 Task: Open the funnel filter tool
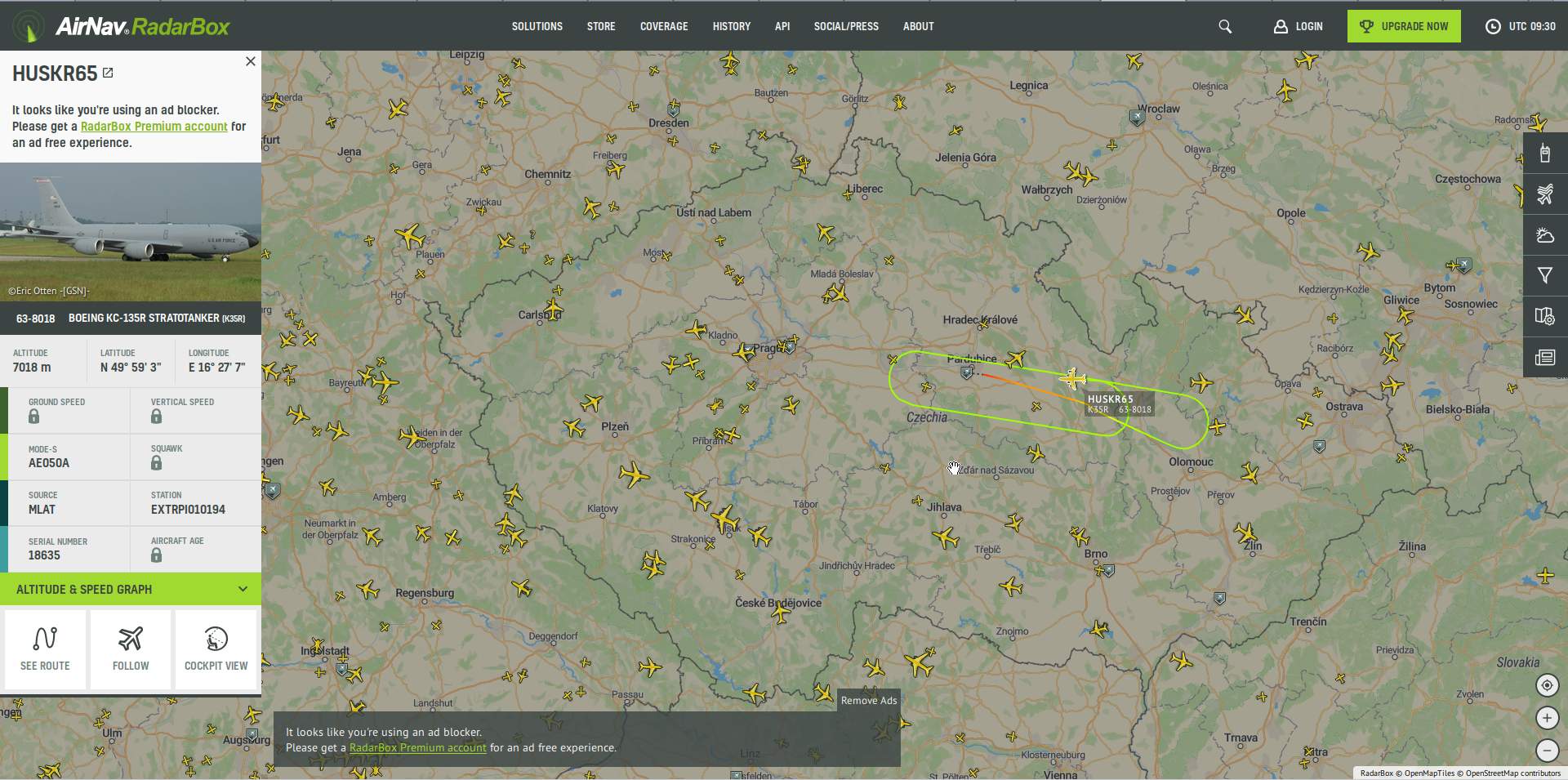click(x=1544, y=276)
